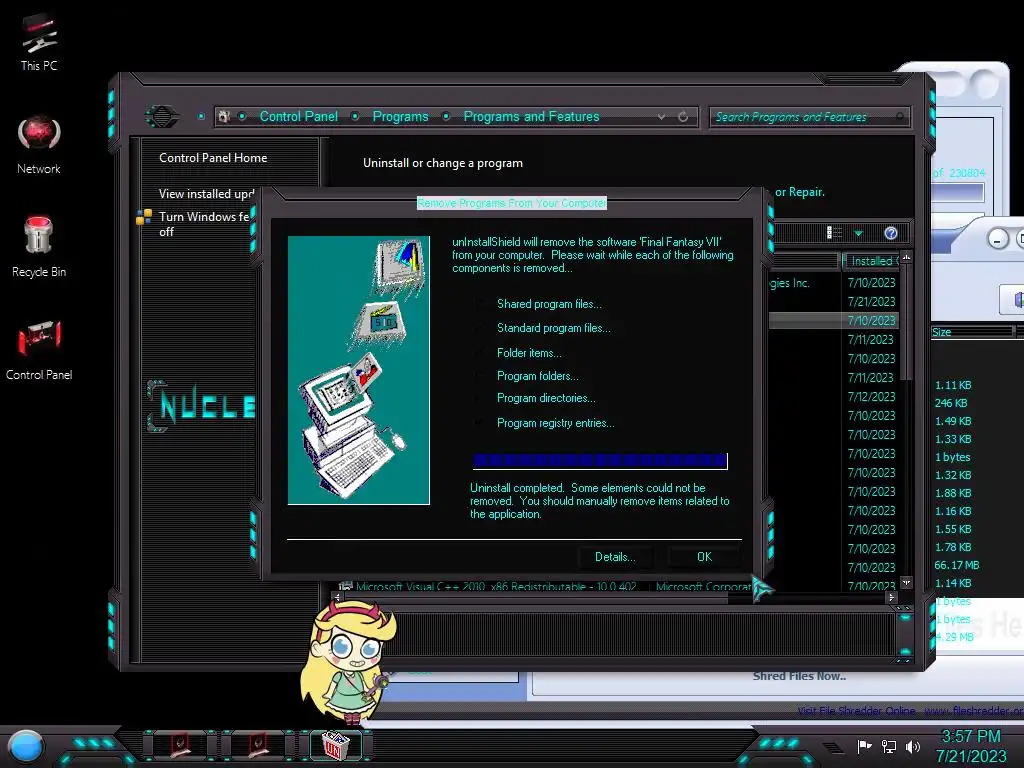Click scroll up arrow of programs list
Screen dimensions: 1024x768
coord(906,258)
